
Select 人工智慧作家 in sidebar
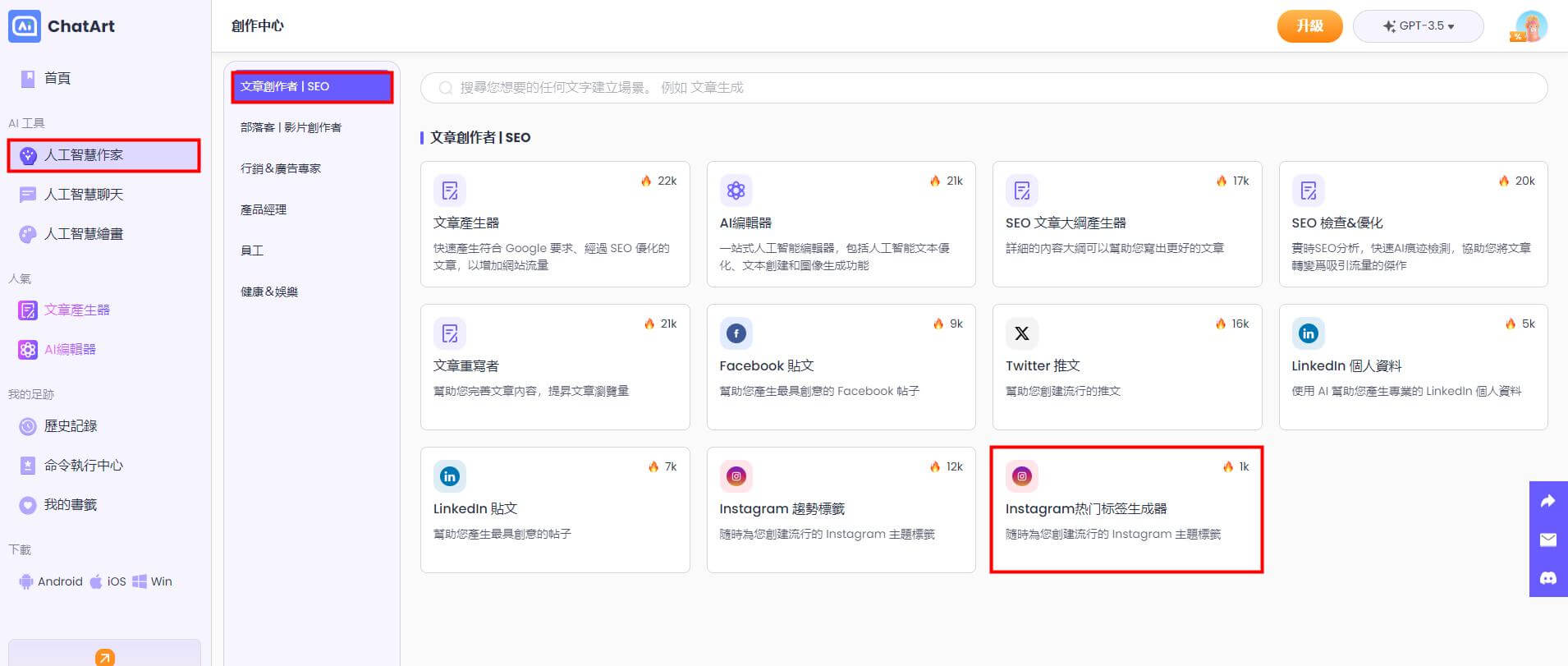tap(103, 155)
